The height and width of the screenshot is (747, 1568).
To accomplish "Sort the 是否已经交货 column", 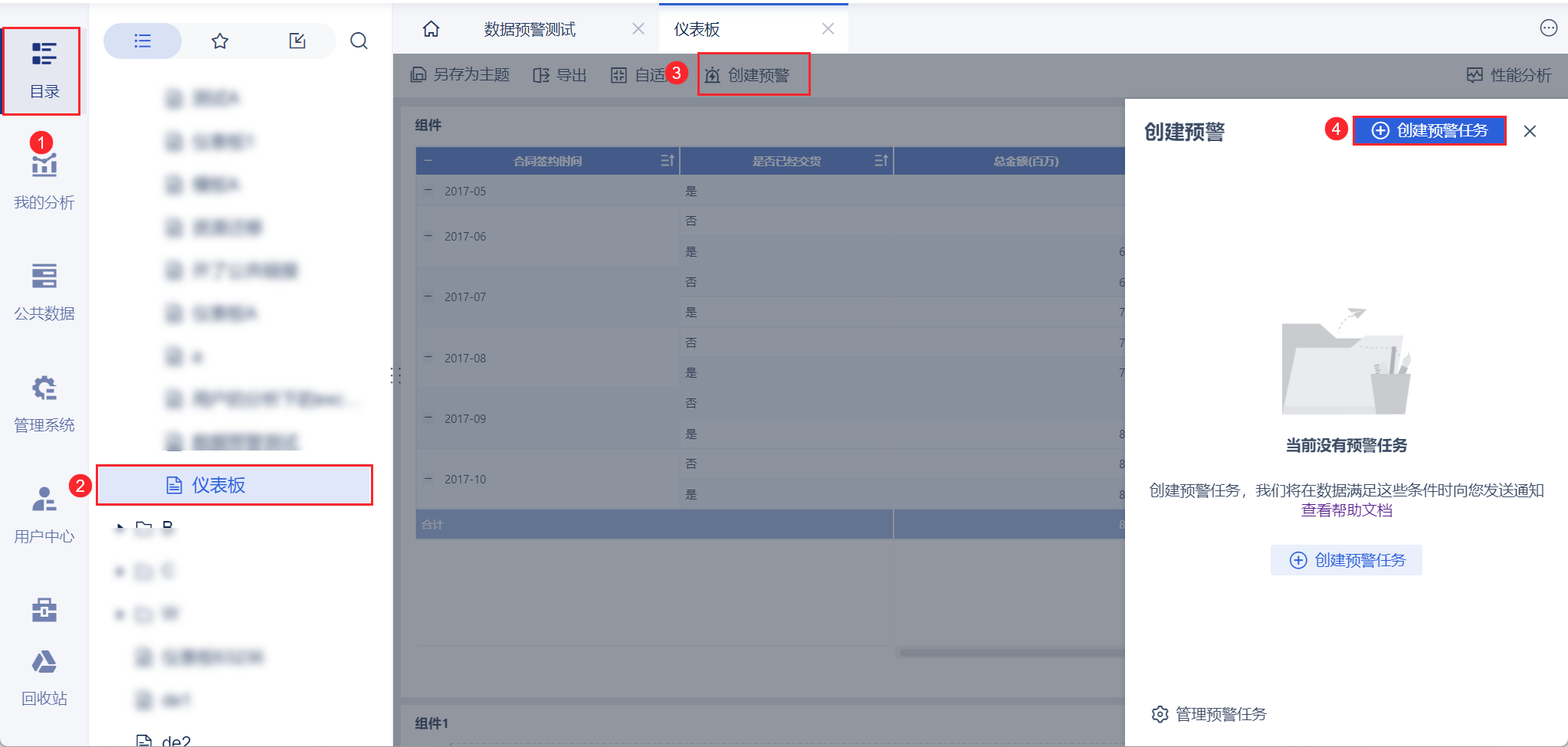I will [881, 161].
